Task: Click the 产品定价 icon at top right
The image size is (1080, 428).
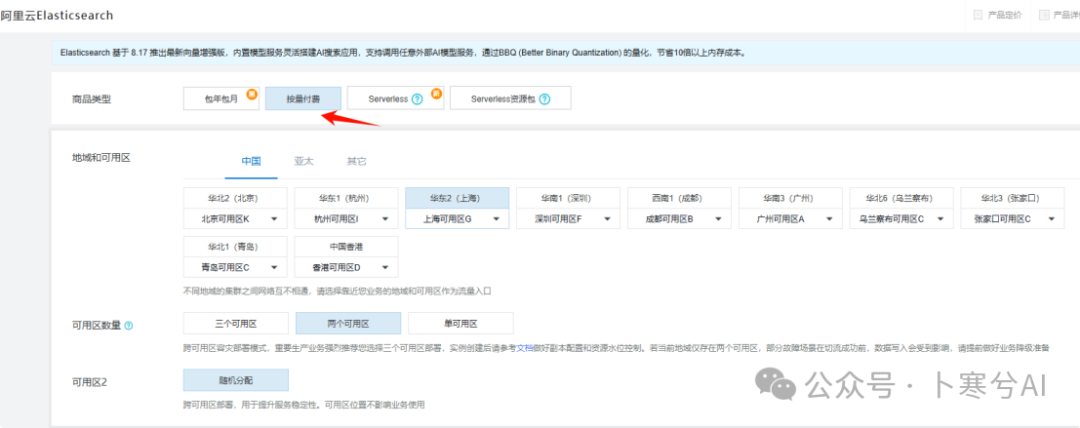Action: pyautogui.click(x=977, y=15)
